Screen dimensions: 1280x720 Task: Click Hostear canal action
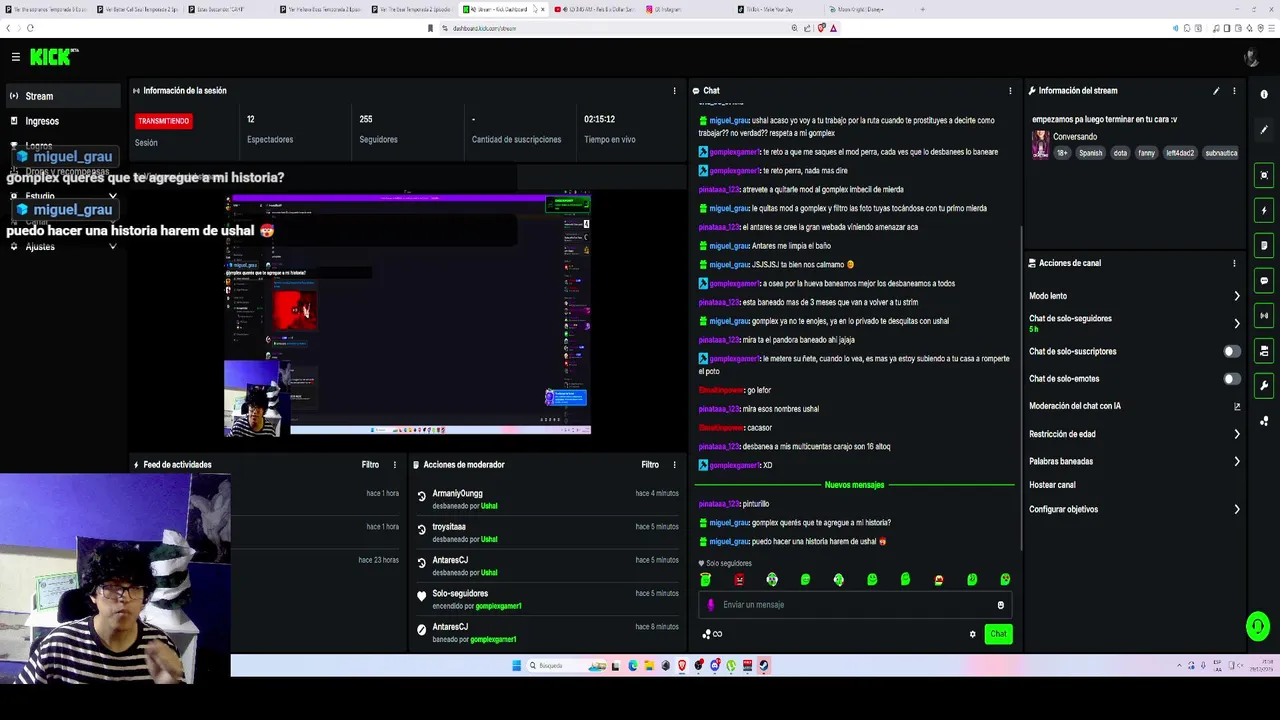tap(1052, 485)
